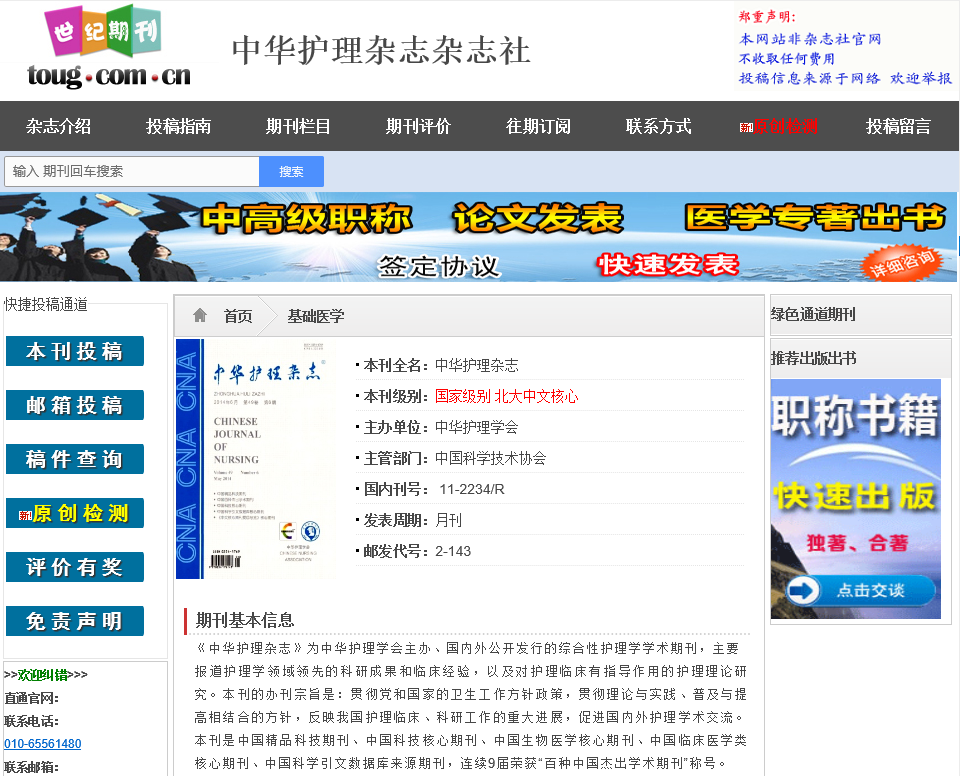Open 评价有奖 sidebar button

point(75,567)
